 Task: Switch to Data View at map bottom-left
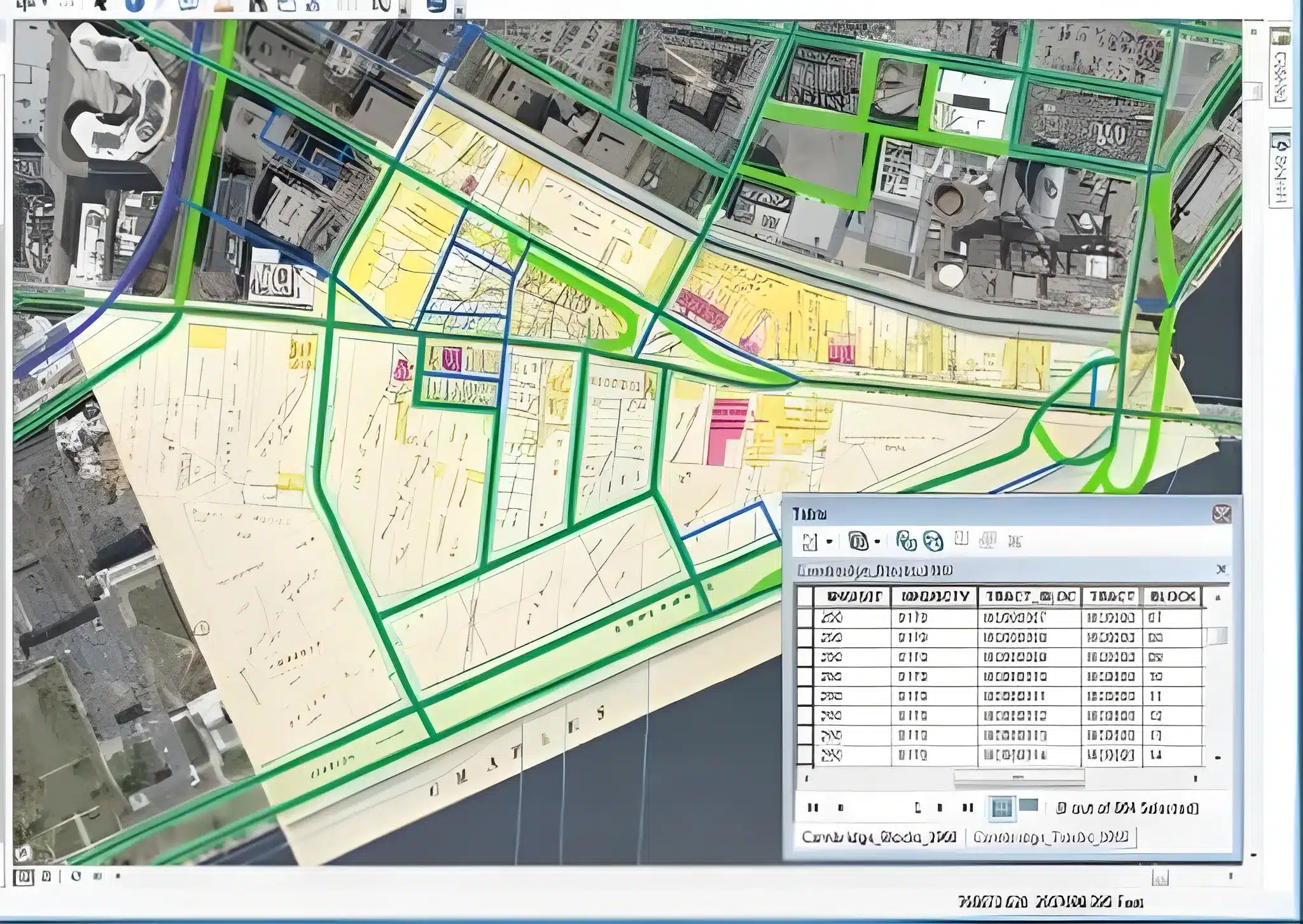pyautogui.click(x=24, y=877)
